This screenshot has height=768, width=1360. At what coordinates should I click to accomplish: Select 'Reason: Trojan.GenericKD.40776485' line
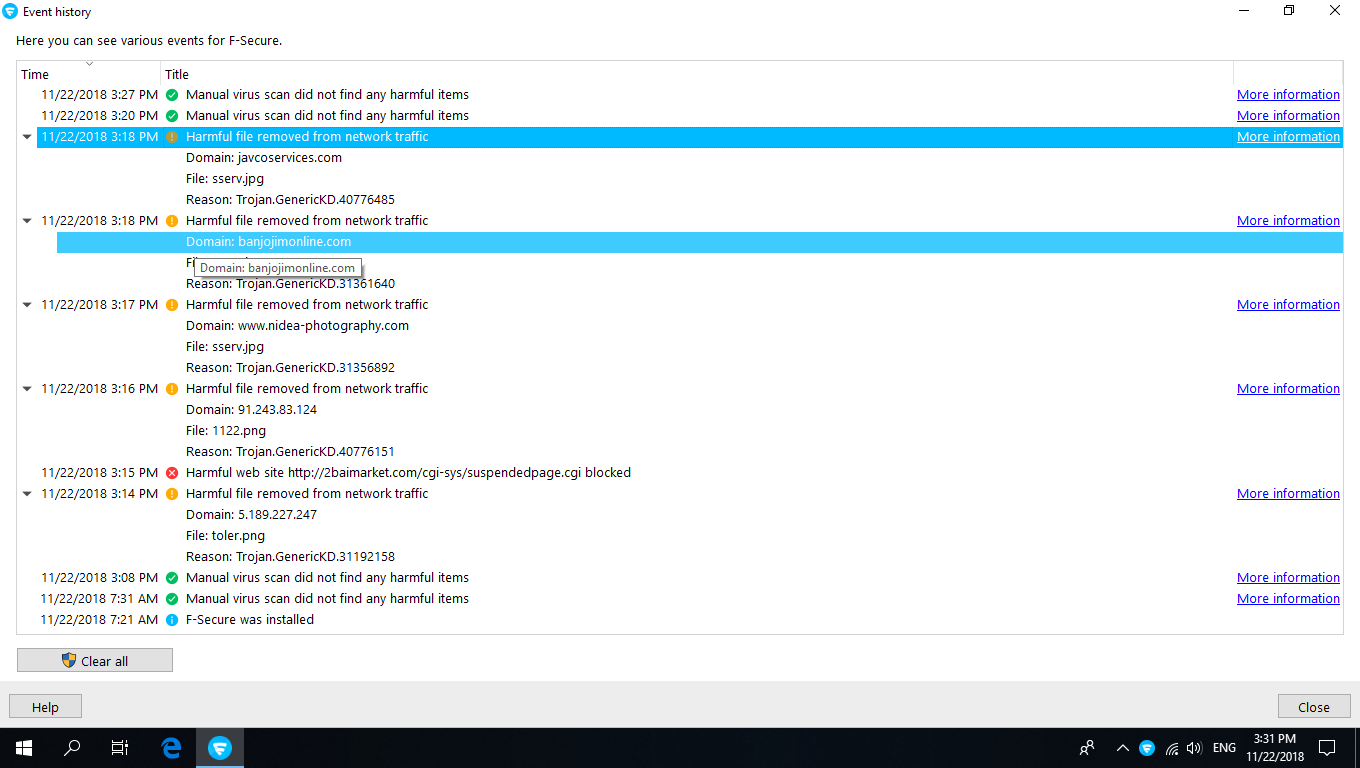[x=290, y=200]
